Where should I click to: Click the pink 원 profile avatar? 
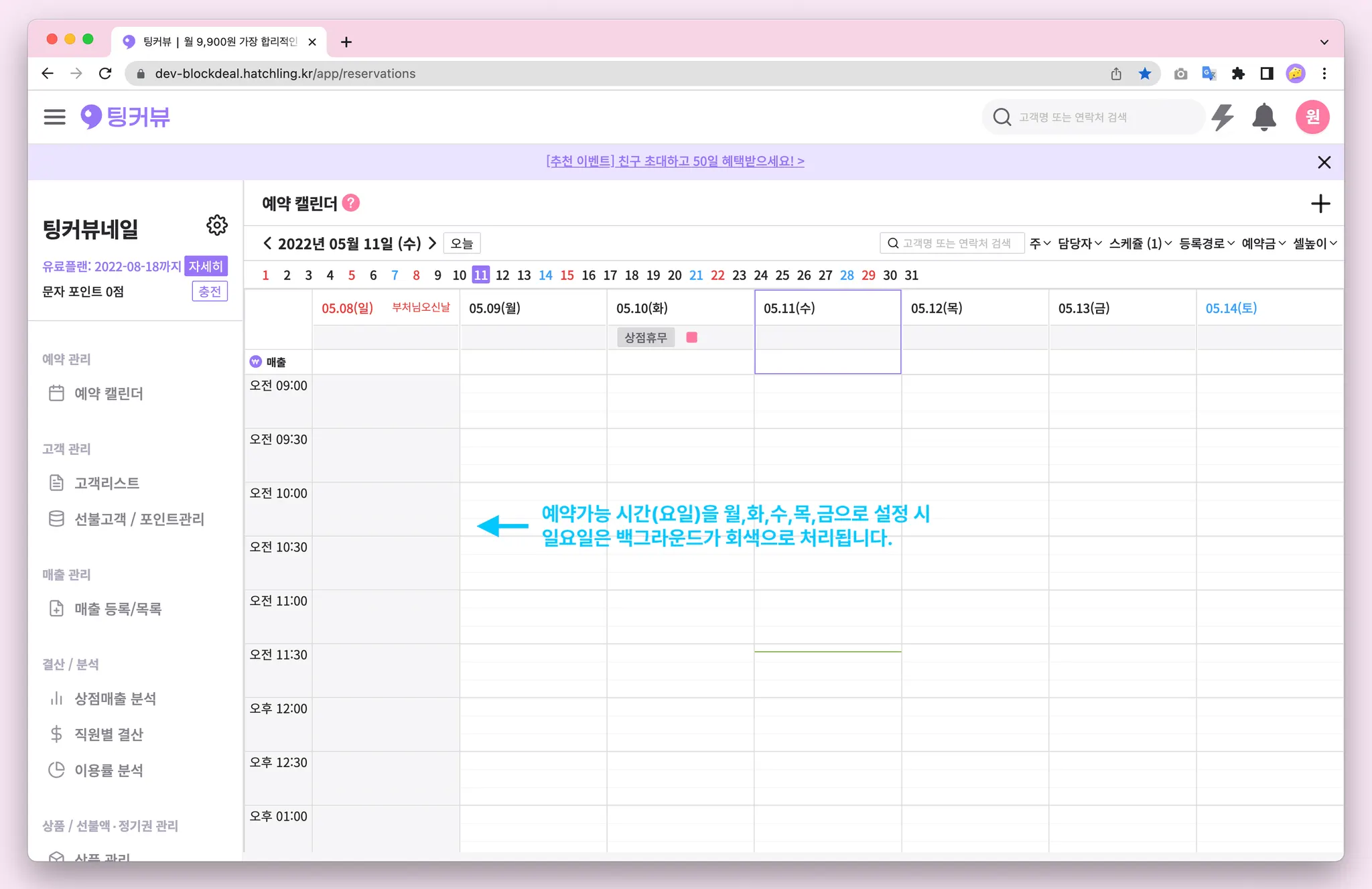coord(1312,117)
